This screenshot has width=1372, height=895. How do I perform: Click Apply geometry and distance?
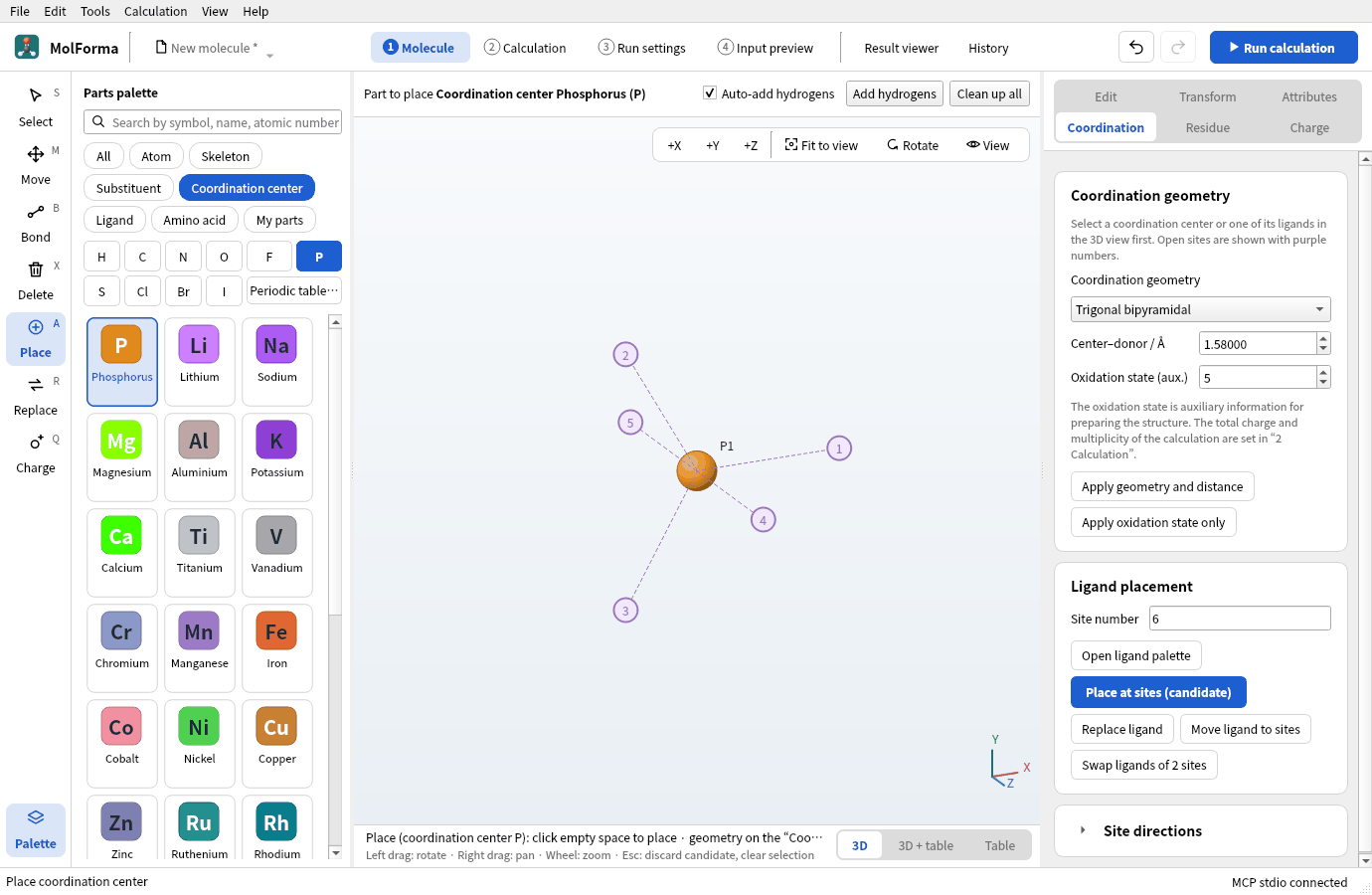coord(1162,487)
